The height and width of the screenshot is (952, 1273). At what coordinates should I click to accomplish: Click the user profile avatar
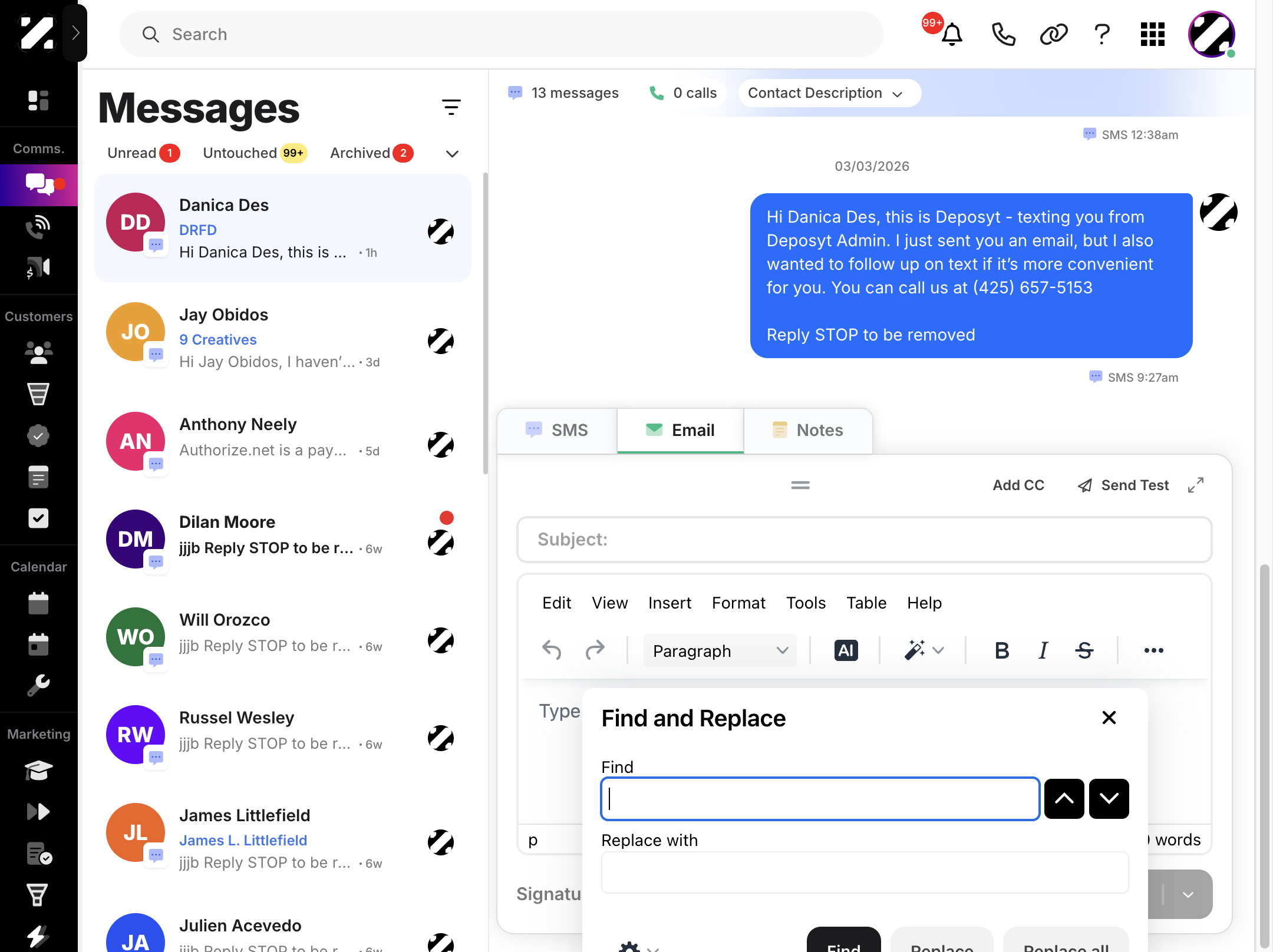(x=1212, y=34)
